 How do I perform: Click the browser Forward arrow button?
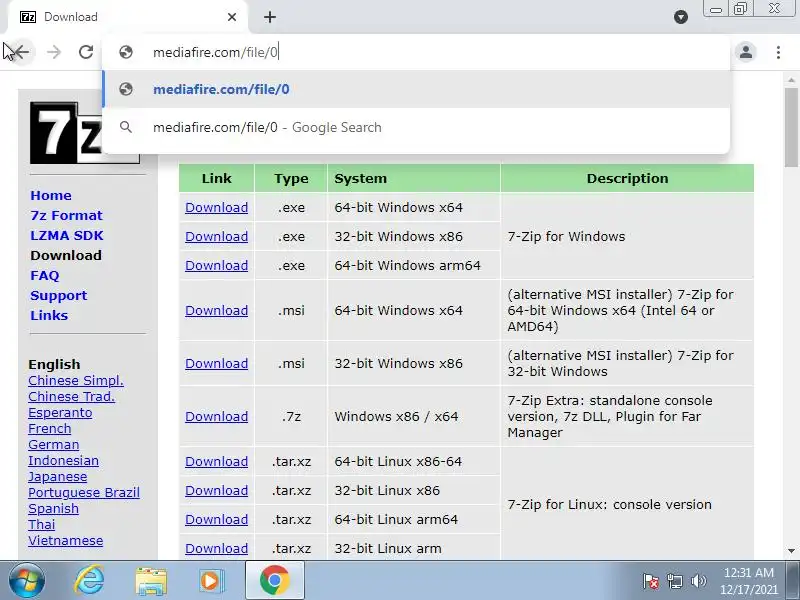(54, 52)
